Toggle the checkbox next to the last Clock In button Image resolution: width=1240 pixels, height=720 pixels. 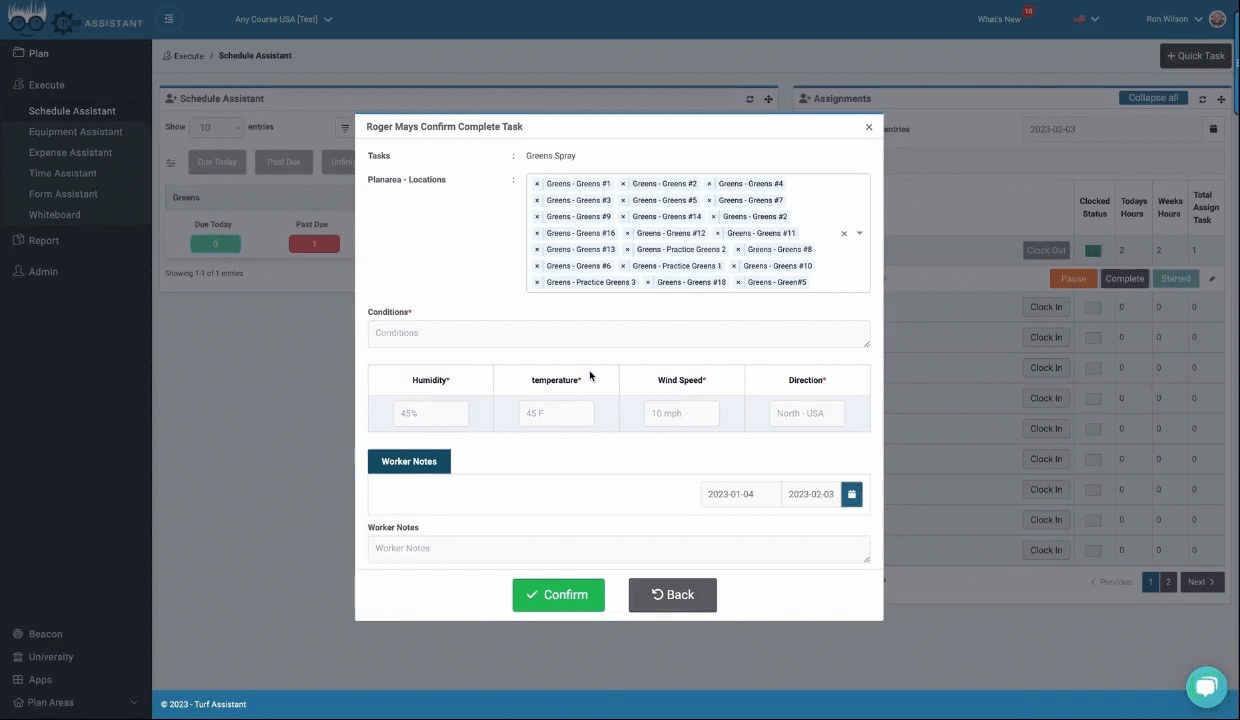[x=1092, y=550]
